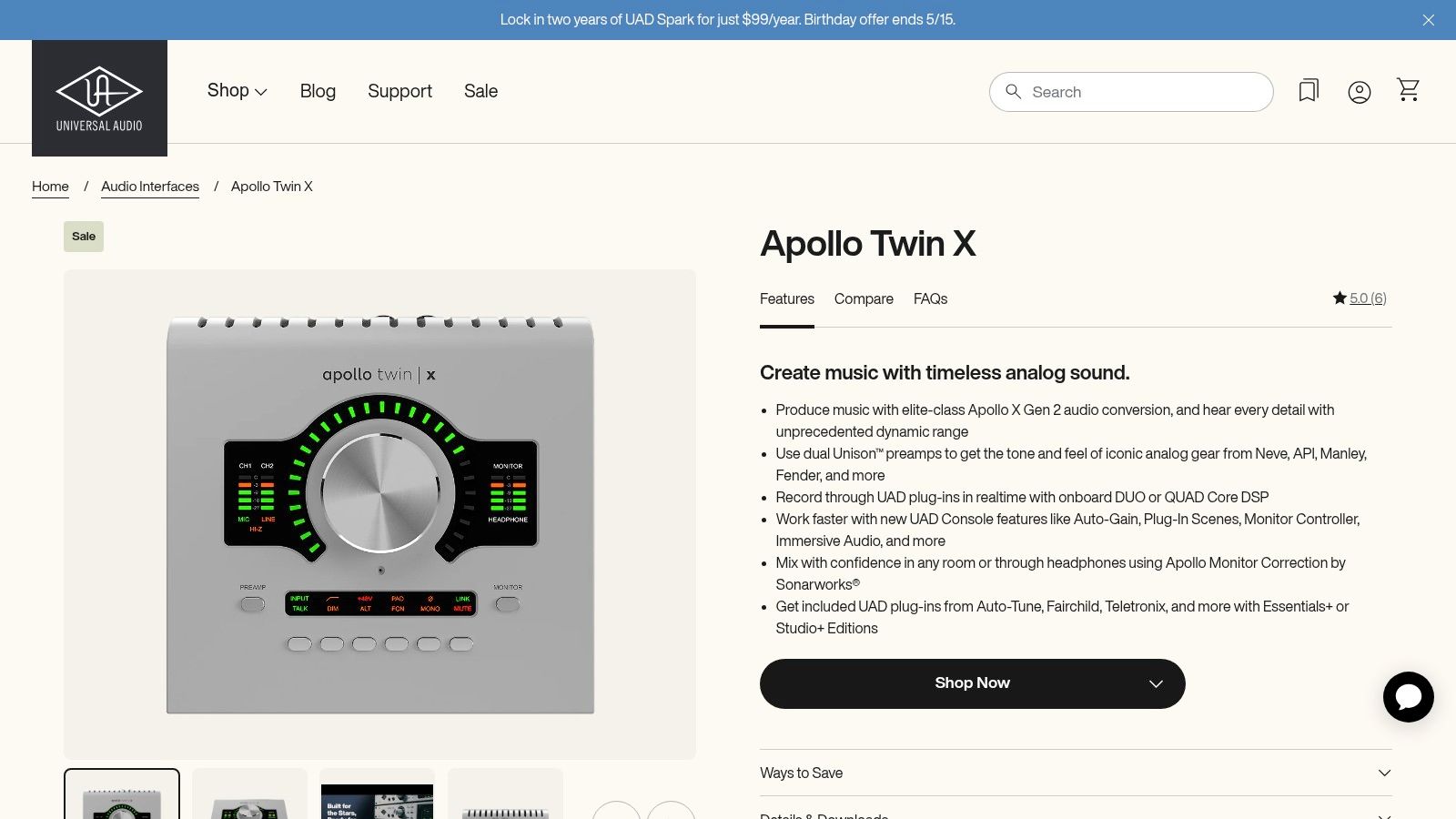This screenshot has height=819, width=1456.
Task: Open the Sale page
Action: (x=480, y=91)
